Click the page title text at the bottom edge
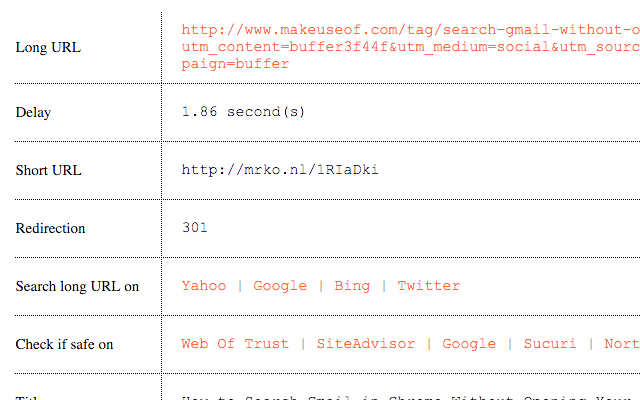The image size is (640, 400). (400, 397)
